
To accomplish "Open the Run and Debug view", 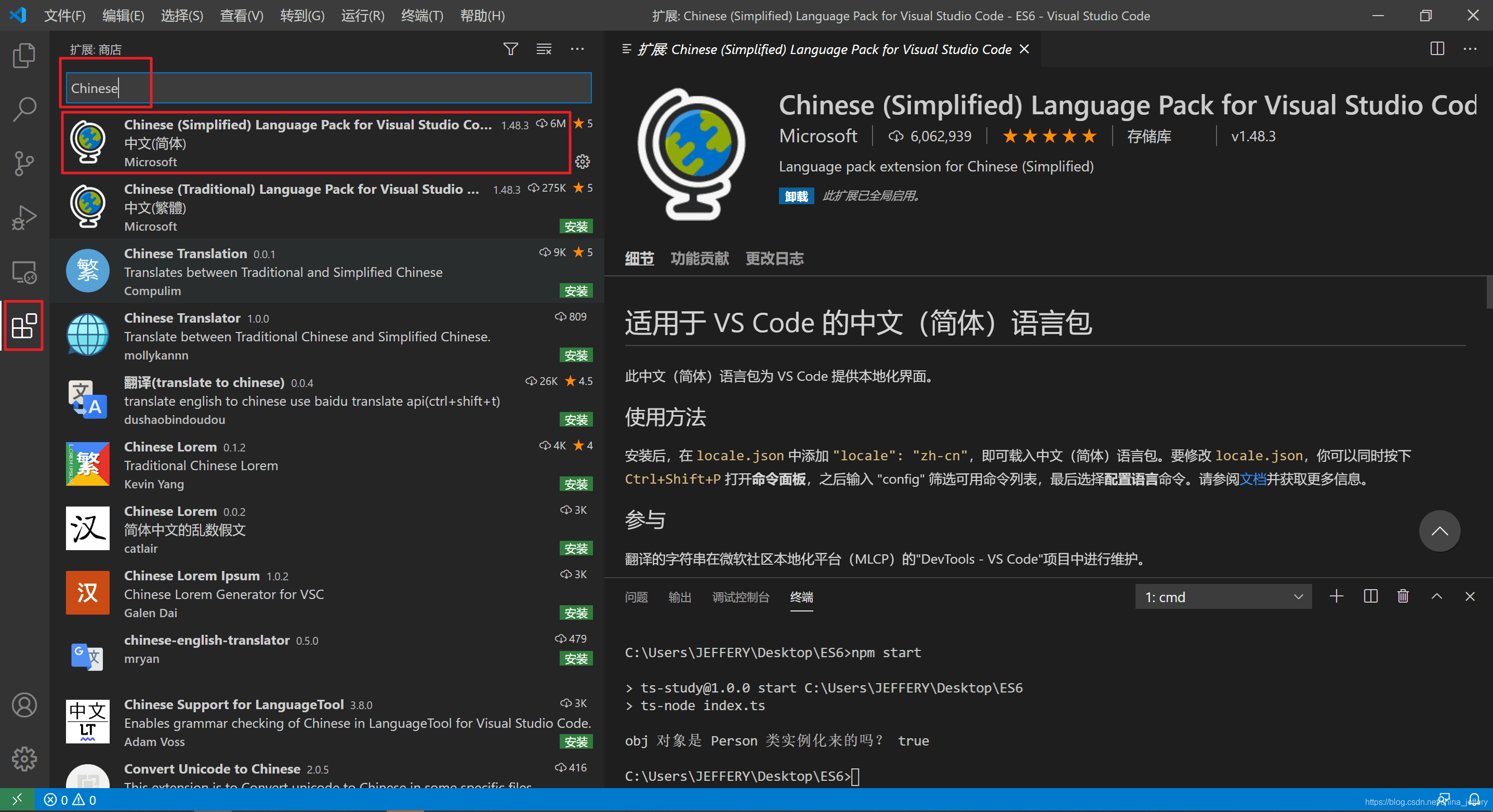I will pos(24,218).
